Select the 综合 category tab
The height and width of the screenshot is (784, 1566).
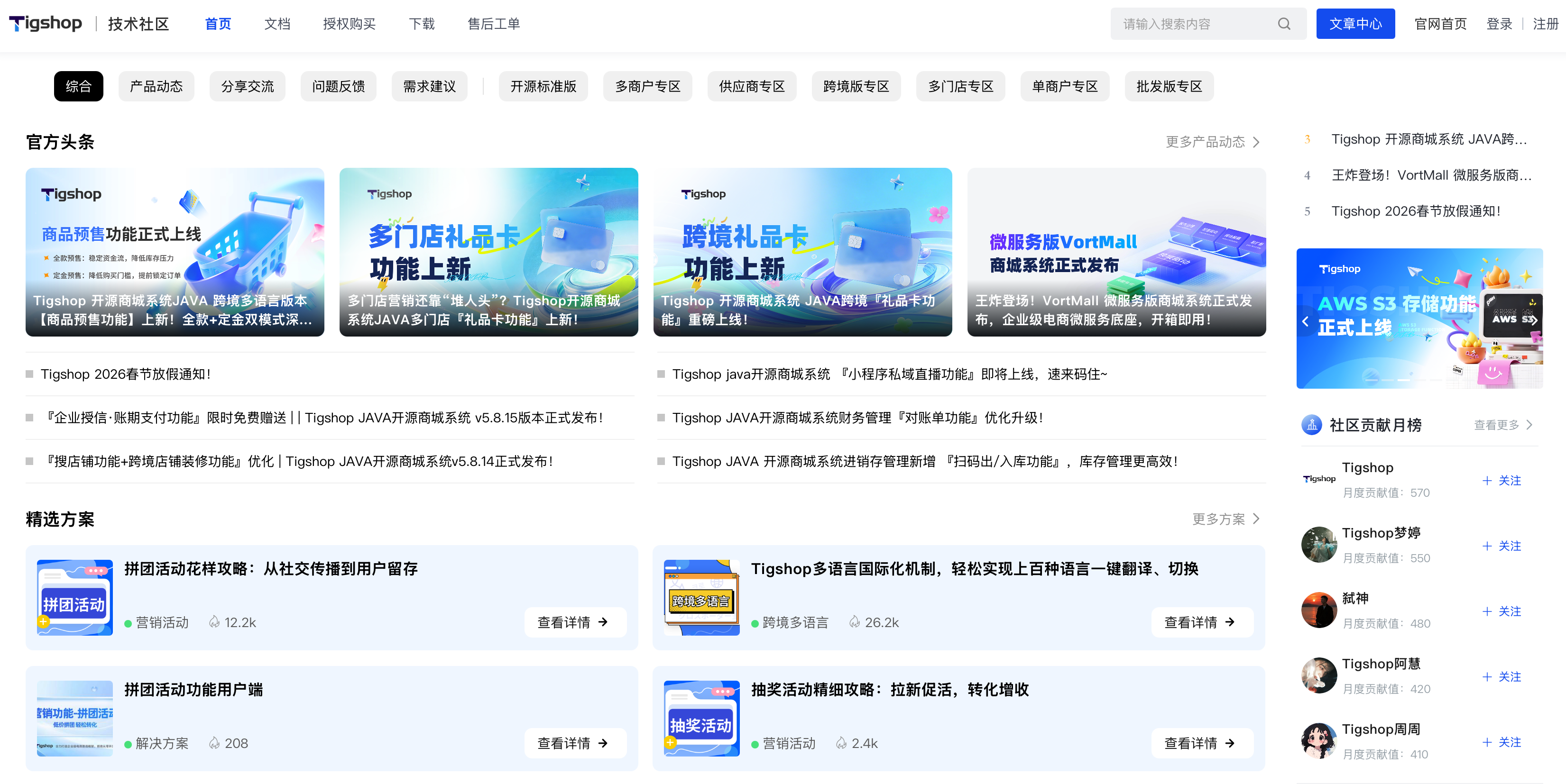(x=78, y=86)
